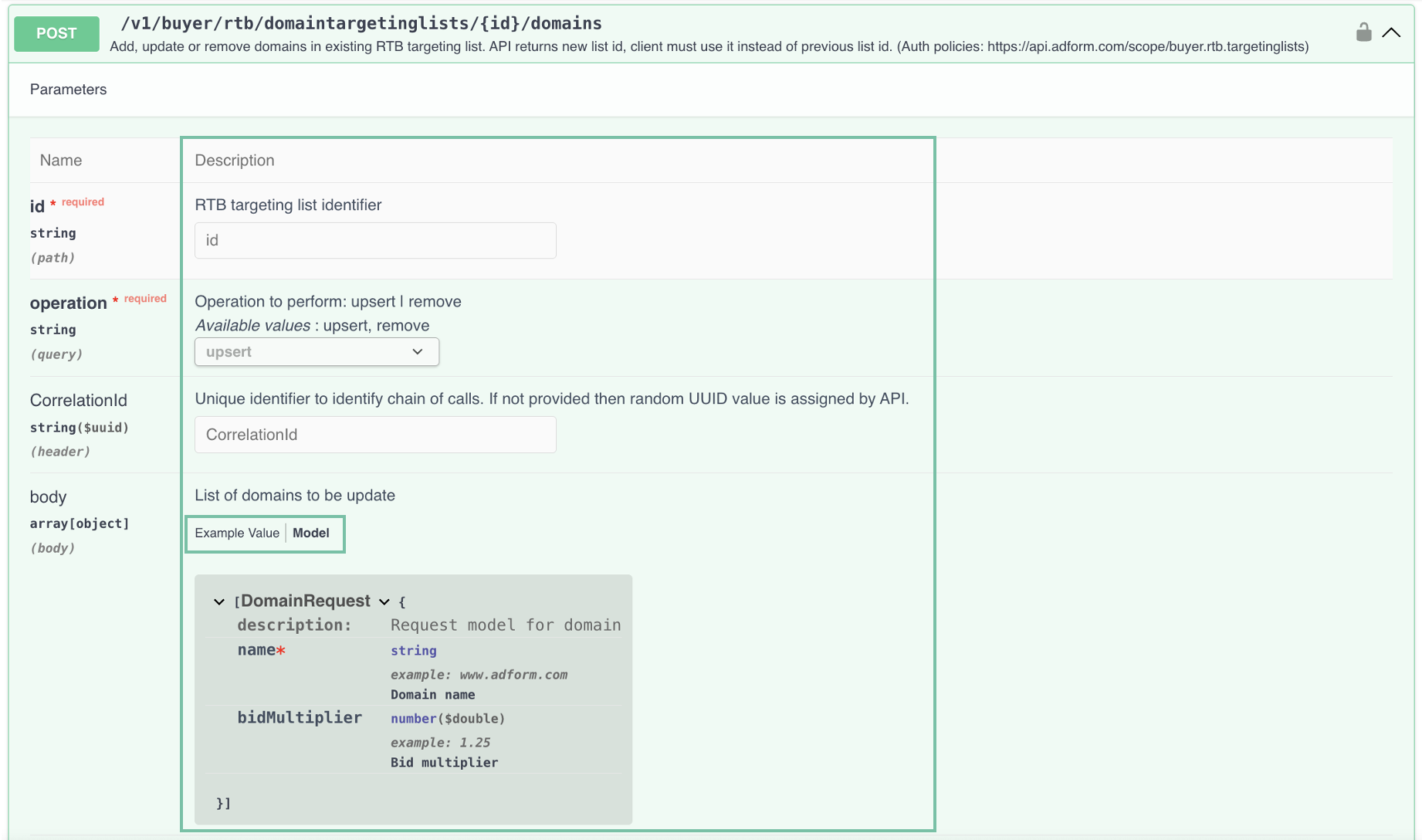Screen dimensions: 1422x840
Task: Open the operation upsert dropdown
Action: pos(317,352)
